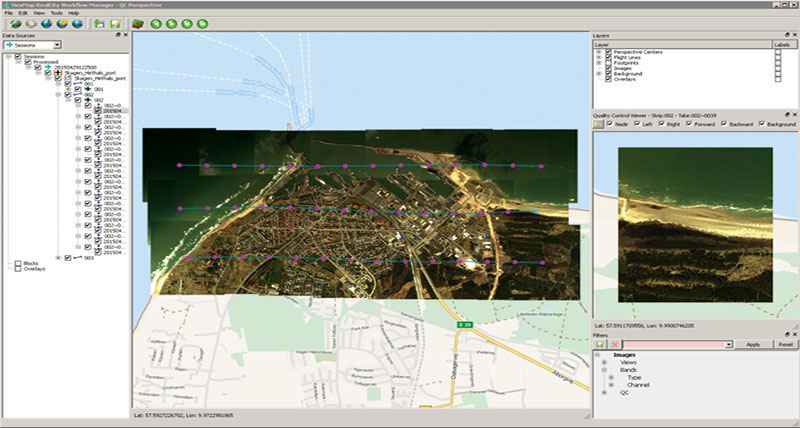Click the green right-arrow navigation button
This screenshot has width=800, height=428.
coord(173,23)
